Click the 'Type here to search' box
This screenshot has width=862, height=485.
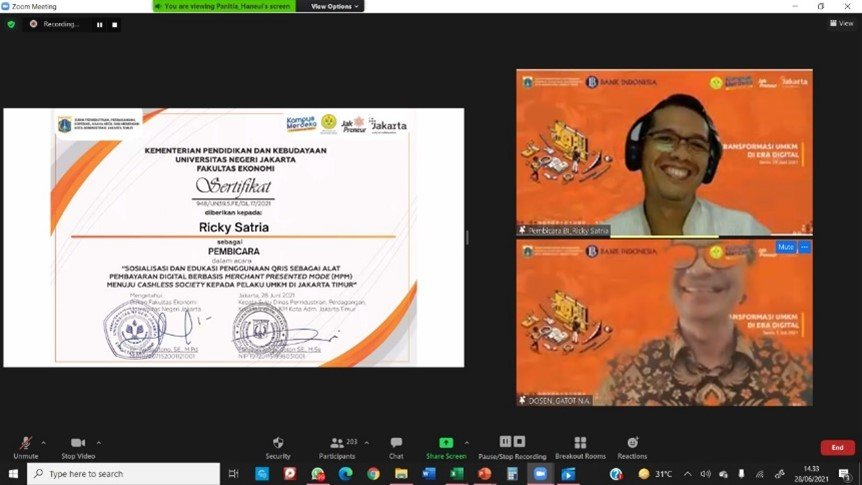(123, 473)
